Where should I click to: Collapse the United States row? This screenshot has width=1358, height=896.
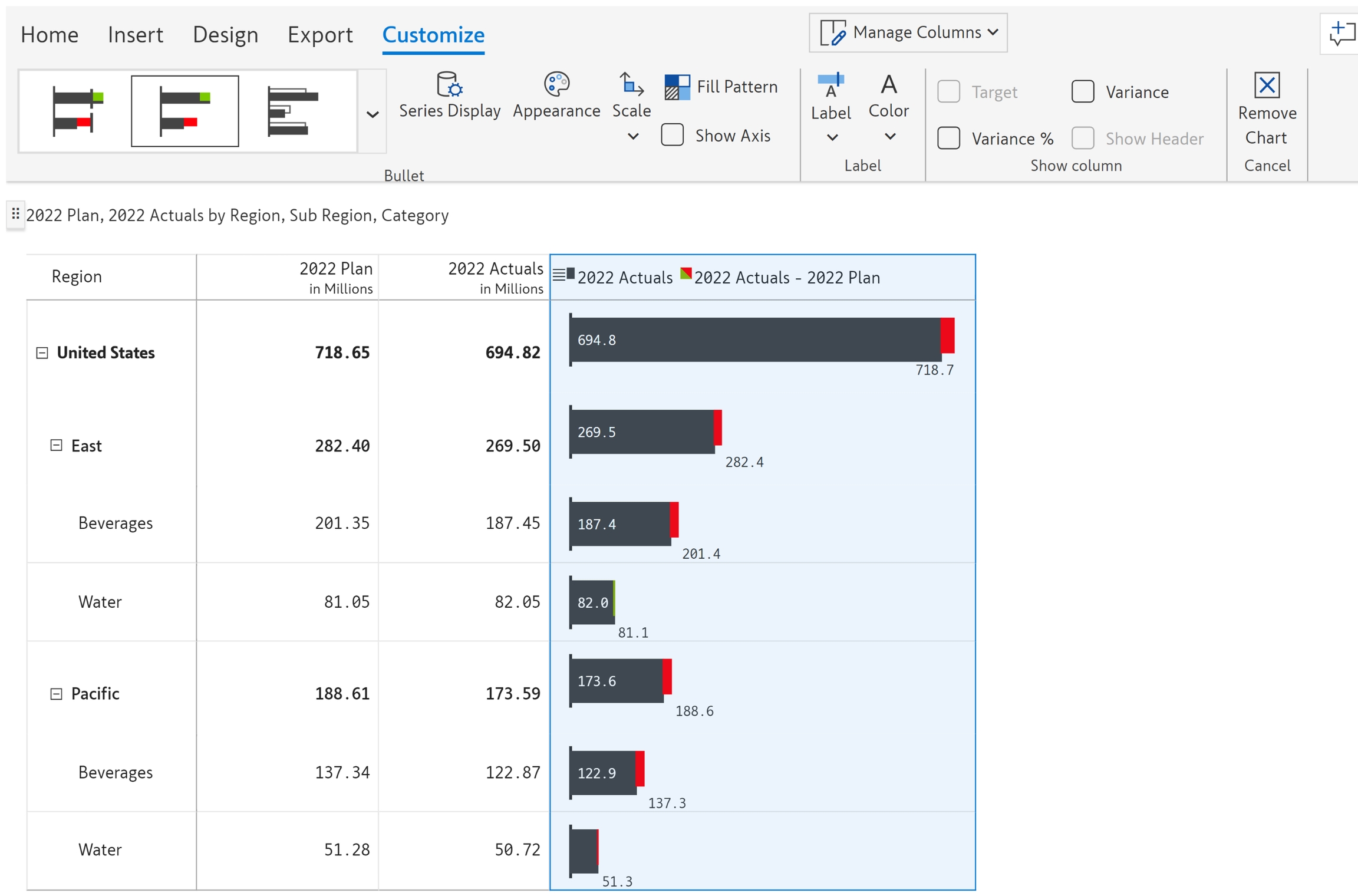(x=42, y=353)
